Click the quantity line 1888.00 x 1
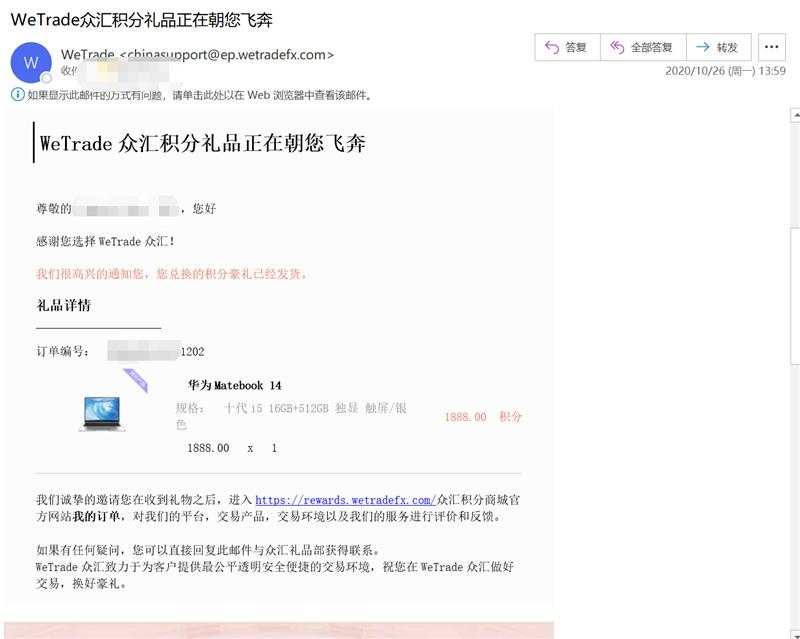 pyautogui.click(x=232, y=448)
